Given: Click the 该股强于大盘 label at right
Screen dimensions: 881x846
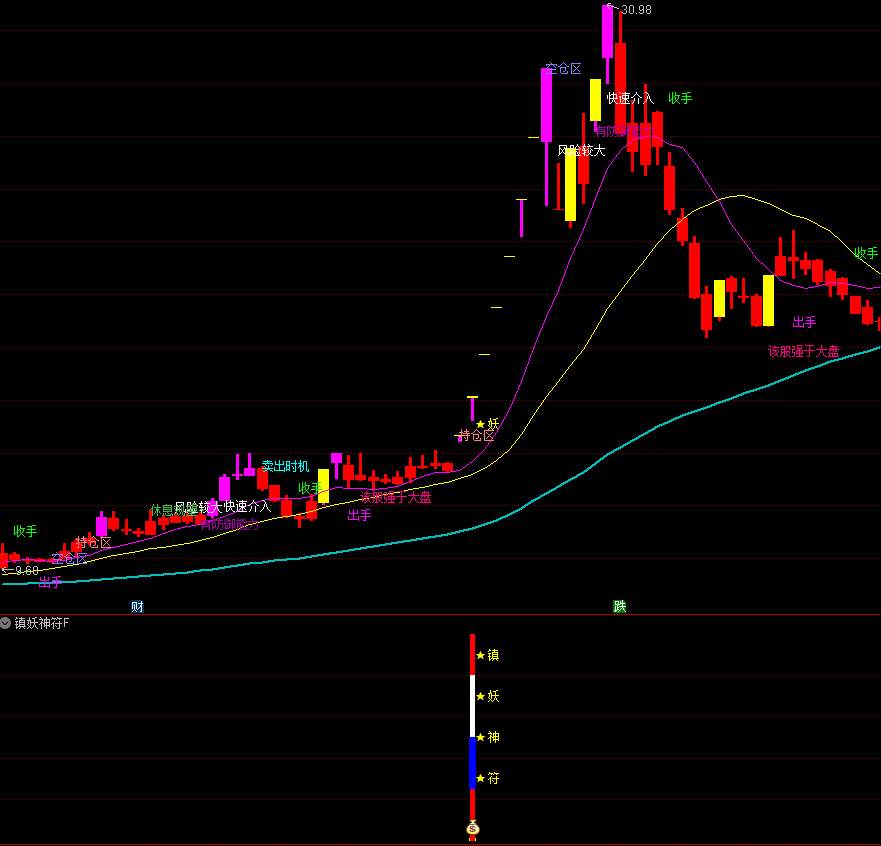Looking at the screenshot, I should point(803,351).
